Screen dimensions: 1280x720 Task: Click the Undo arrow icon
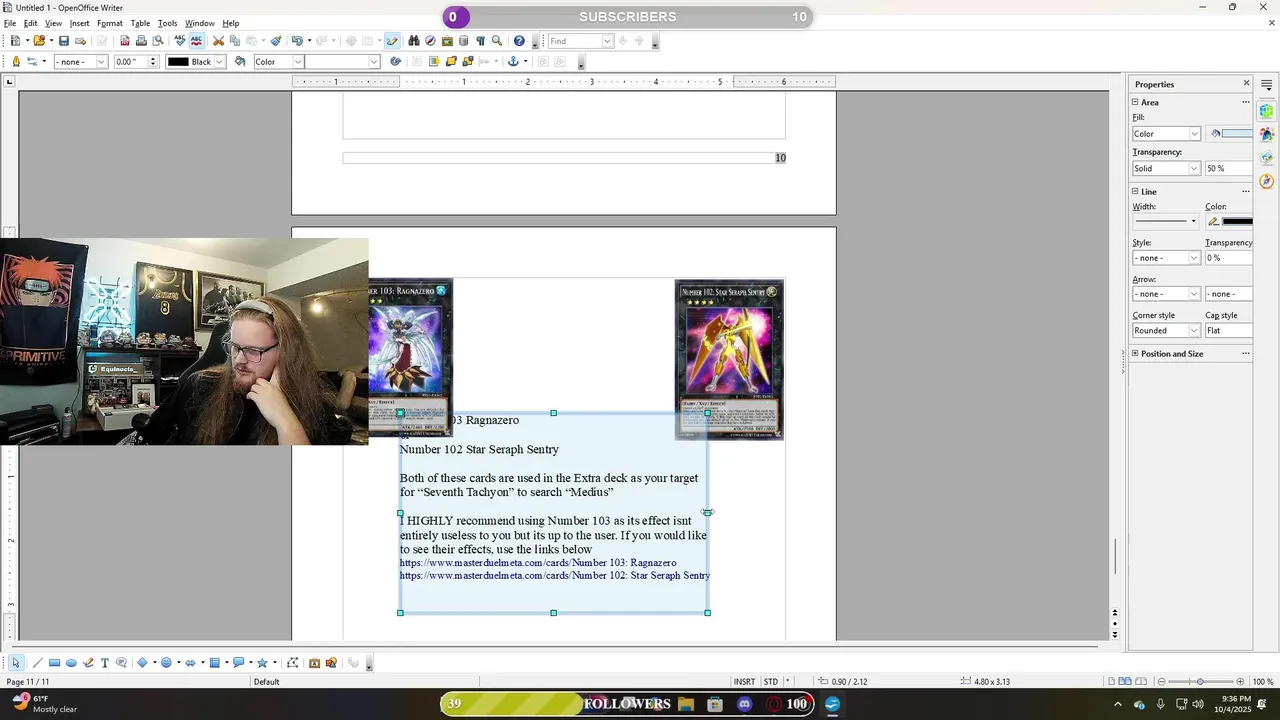point(297,41)
